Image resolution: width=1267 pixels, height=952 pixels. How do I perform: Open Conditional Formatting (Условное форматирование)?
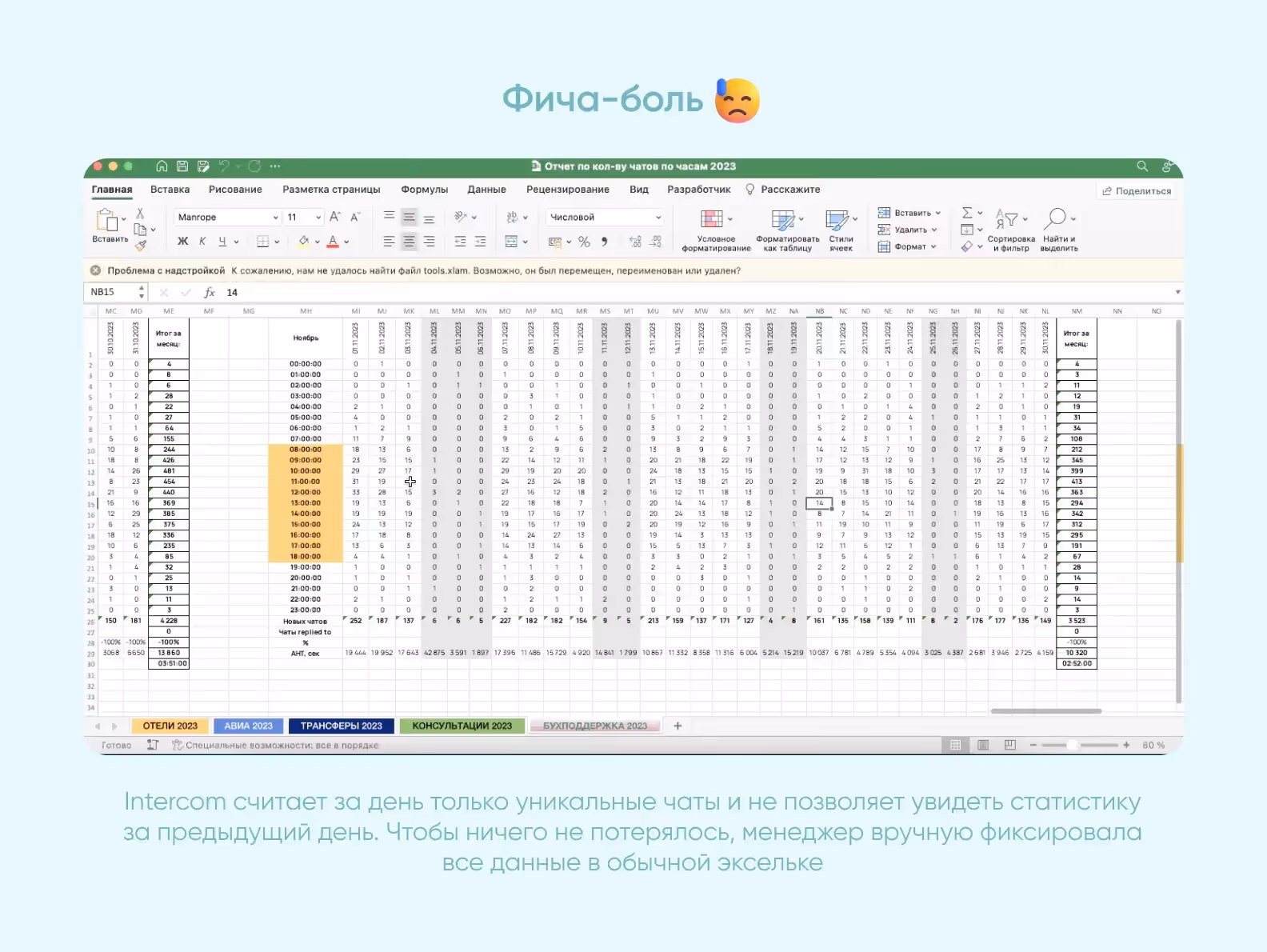(x=716, y=230)
